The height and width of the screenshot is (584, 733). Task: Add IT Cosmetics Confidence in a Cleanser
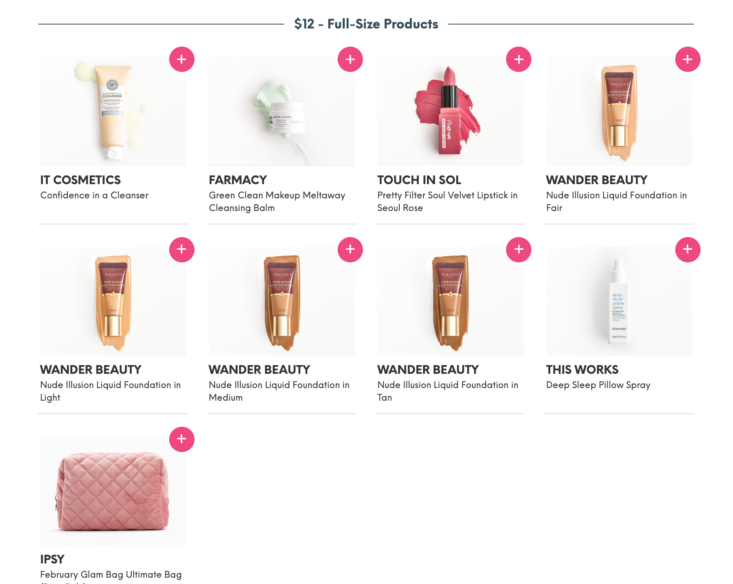(x=182, y=59)
